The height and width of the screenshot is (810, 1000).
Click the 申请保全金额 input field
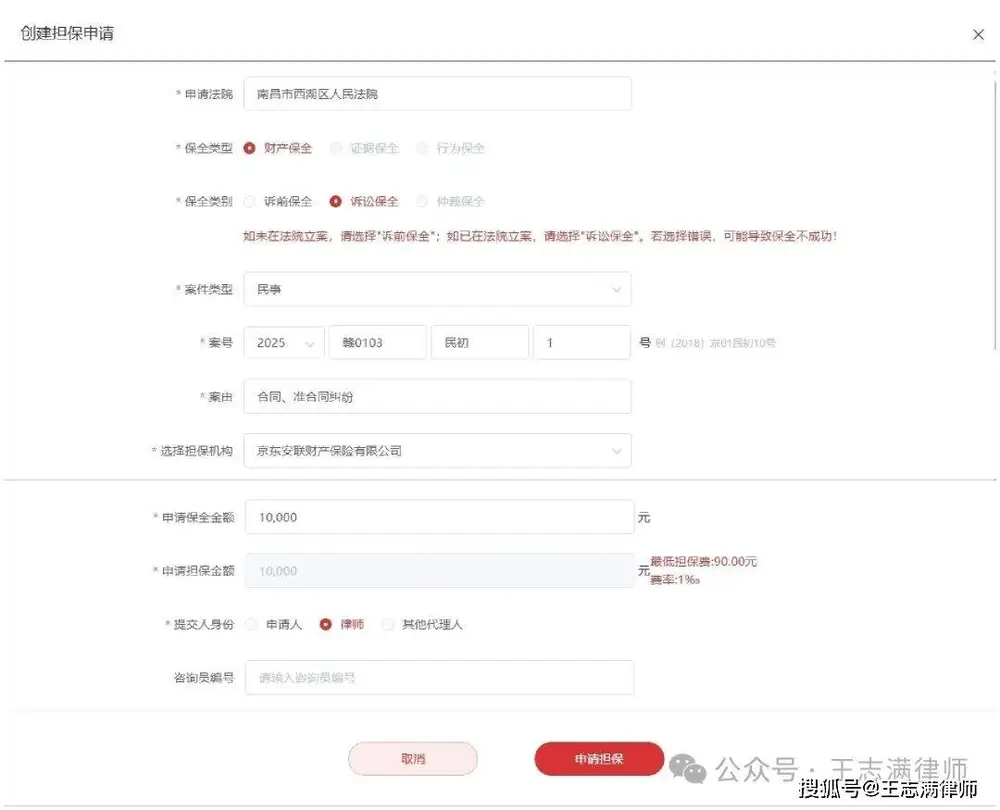(439, 517)
